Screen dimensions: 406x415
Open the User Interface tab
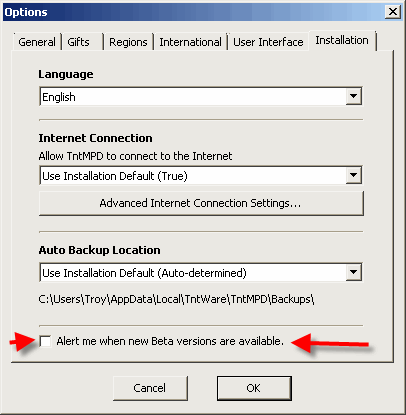[268, 42]
